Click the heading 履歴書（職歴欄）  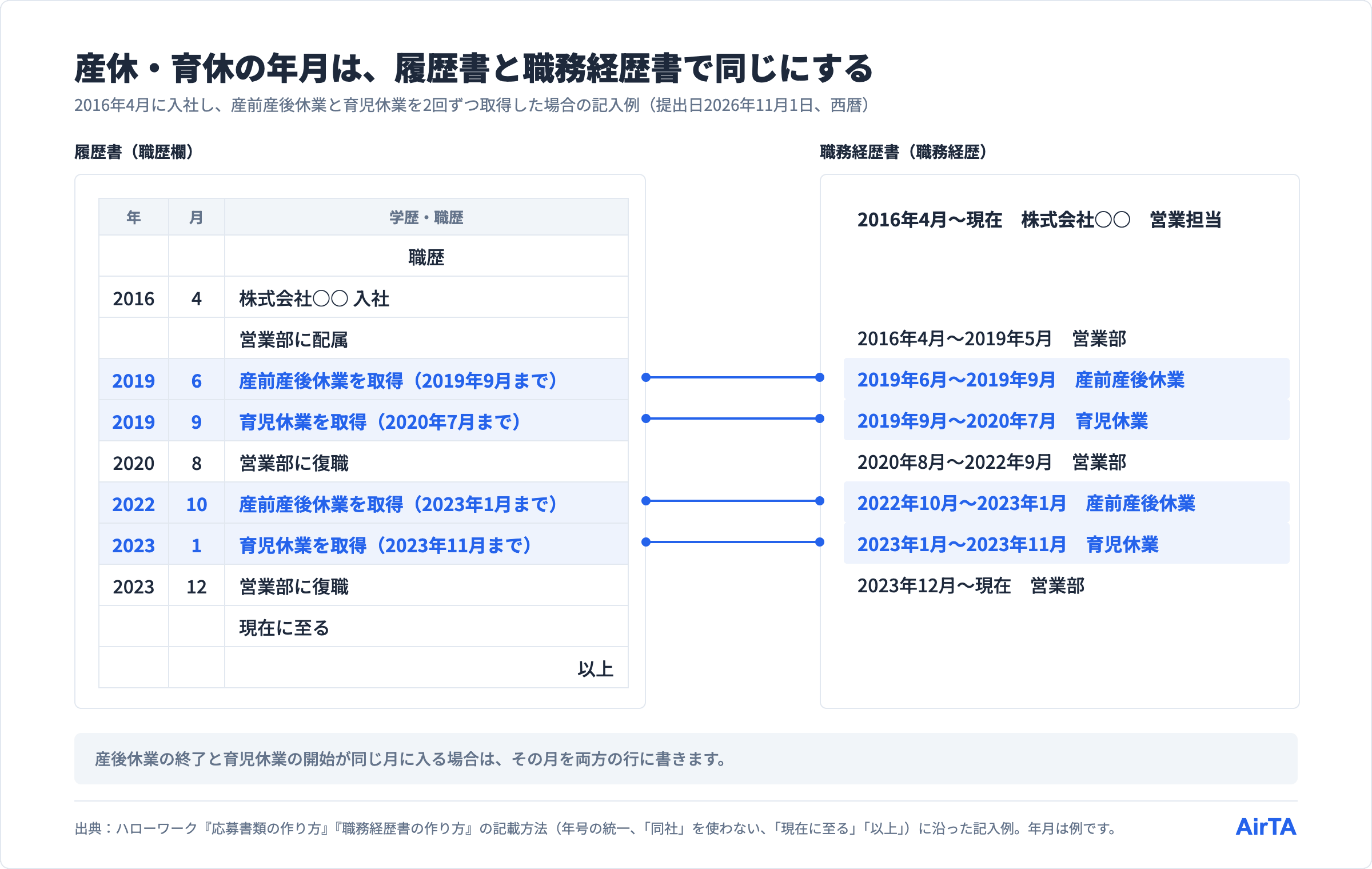click(134, 152)
